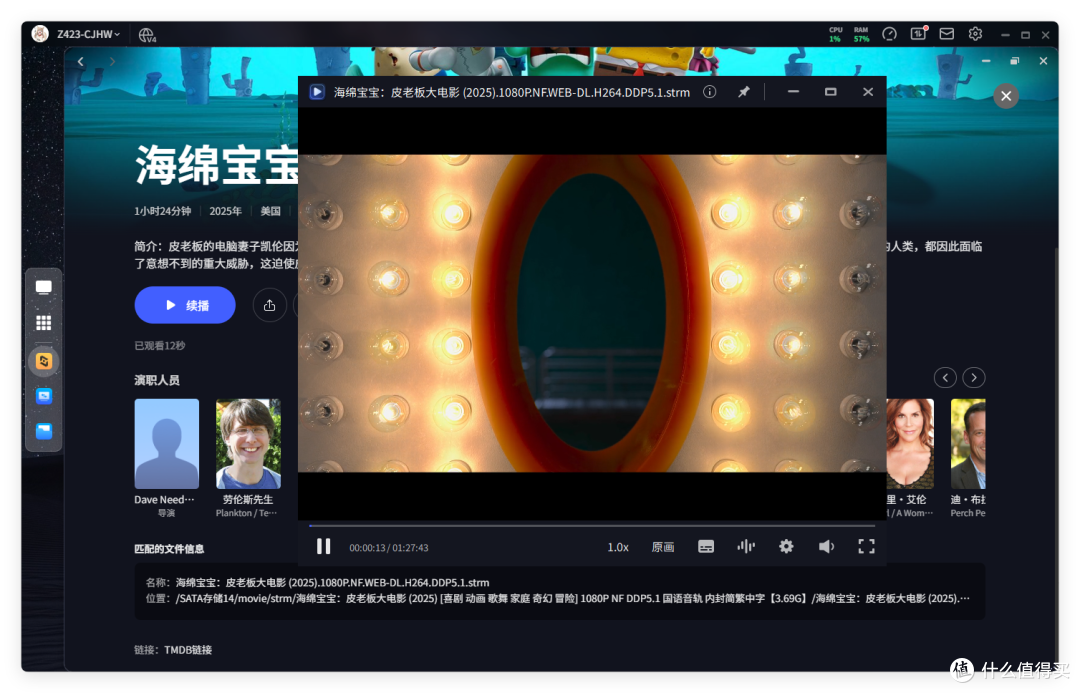The image size is (1080, 693).
Task: Change video quality 原画 setting
Action: click(x=663, y=547)
